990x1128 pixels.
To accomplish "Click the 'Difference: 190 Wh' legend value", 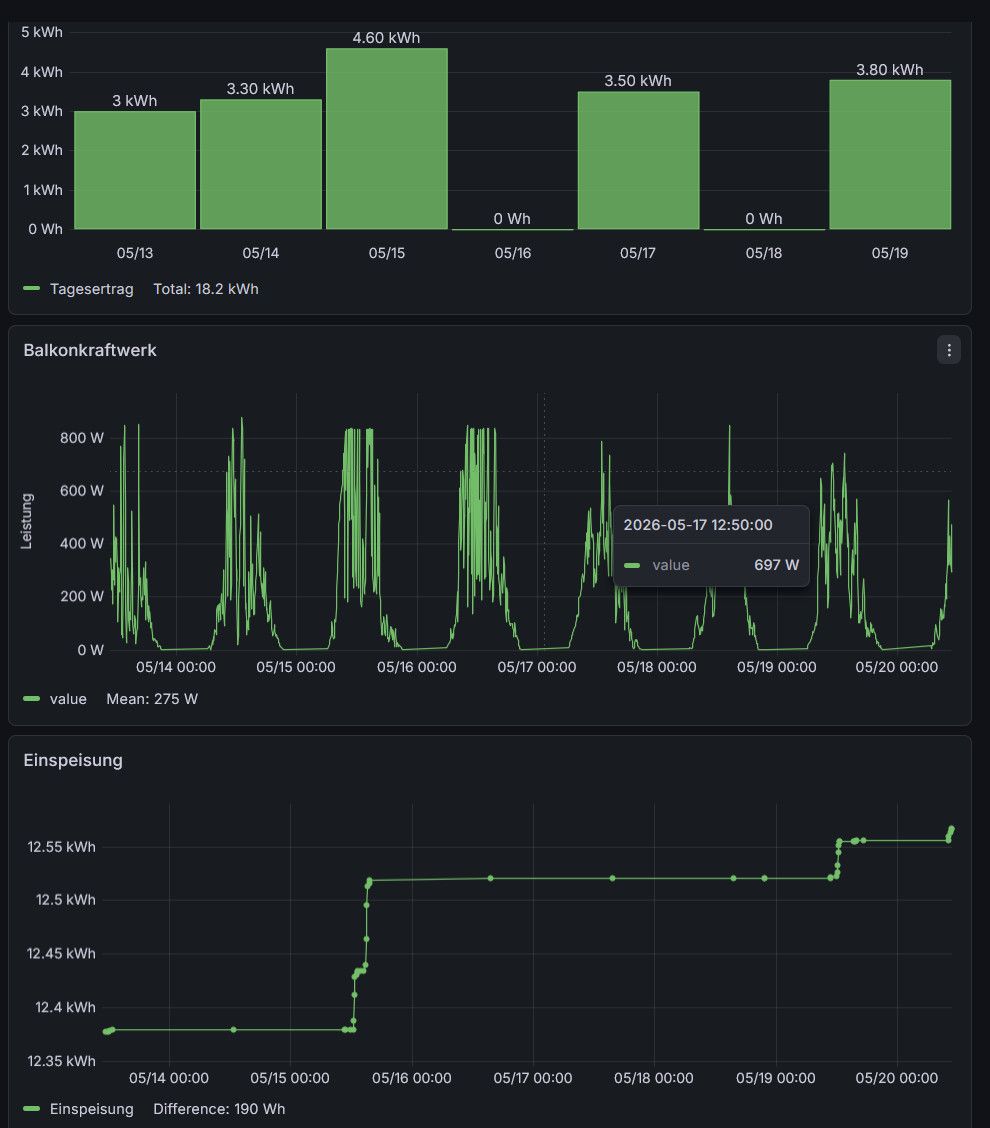I will pyautogui.click(x=219, y=1109).
